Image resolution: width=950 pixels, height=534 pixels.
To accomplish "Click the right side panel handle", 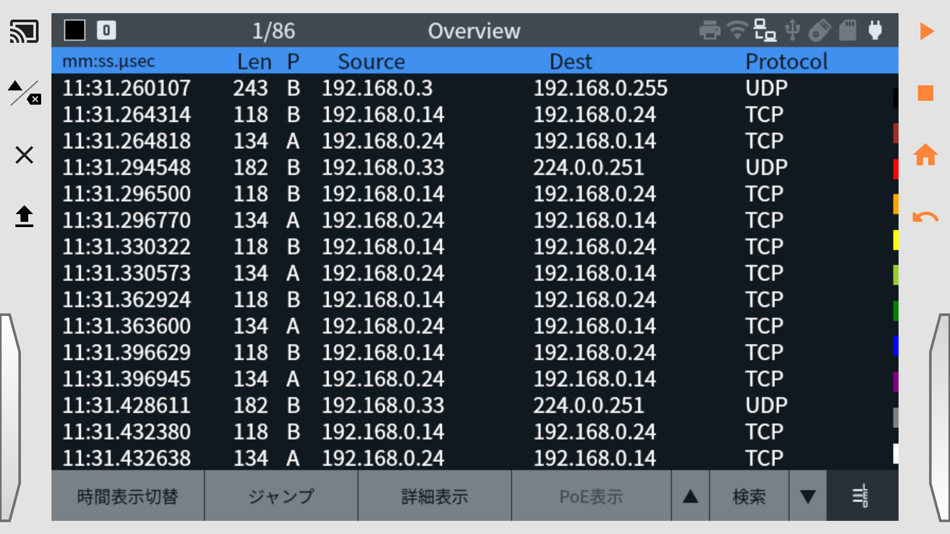I will point(940,417).
